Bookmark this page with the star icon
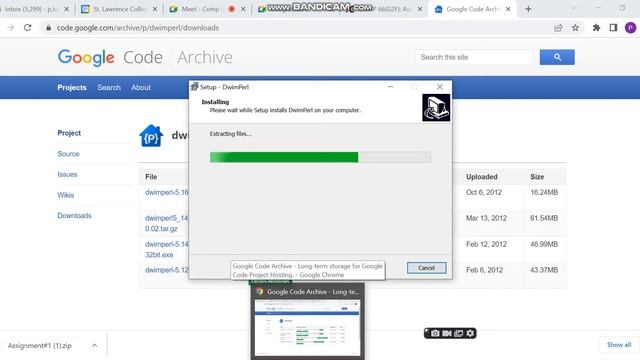640x360 pixels. click(x=575, y=28)
